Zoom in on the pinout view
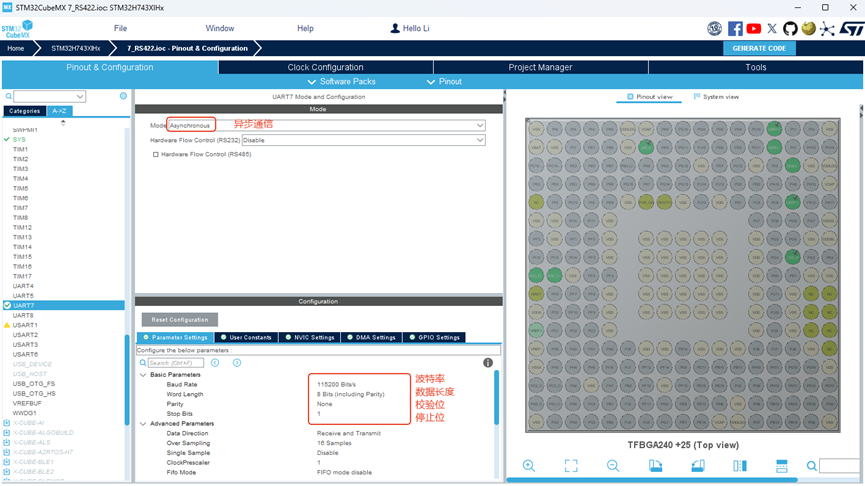865x486 pixels. [x=528, y=466]
